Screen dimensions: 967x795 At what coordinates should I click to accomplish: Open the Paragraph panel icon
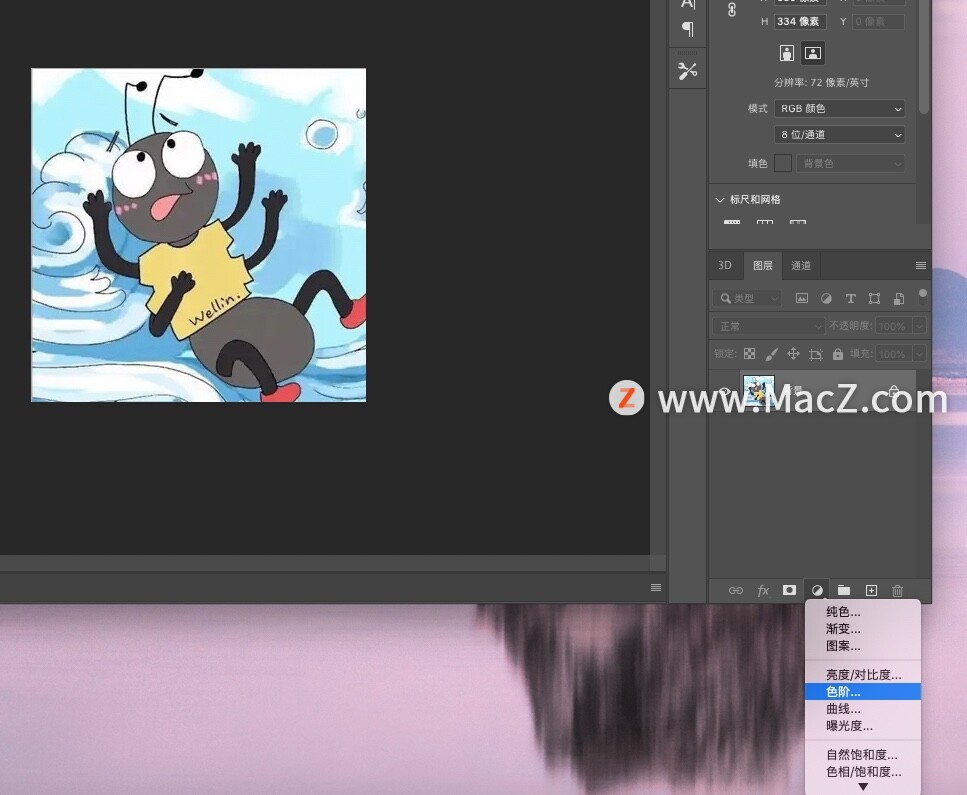coord(688,28)
